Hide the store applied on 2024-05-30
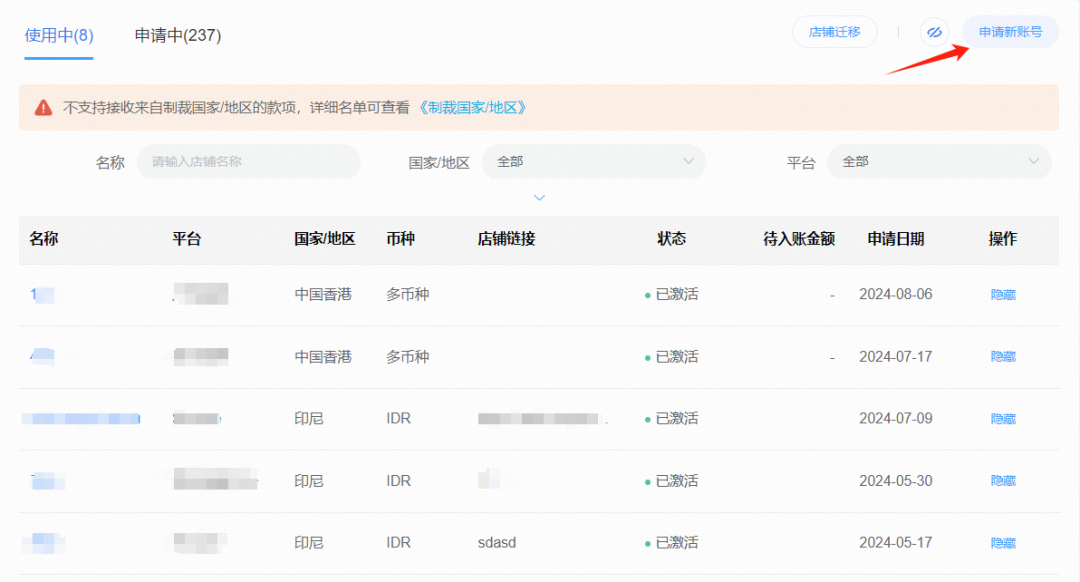Image resolution: width=1080 pixels, height=582 pixels. coord(1003,481)
